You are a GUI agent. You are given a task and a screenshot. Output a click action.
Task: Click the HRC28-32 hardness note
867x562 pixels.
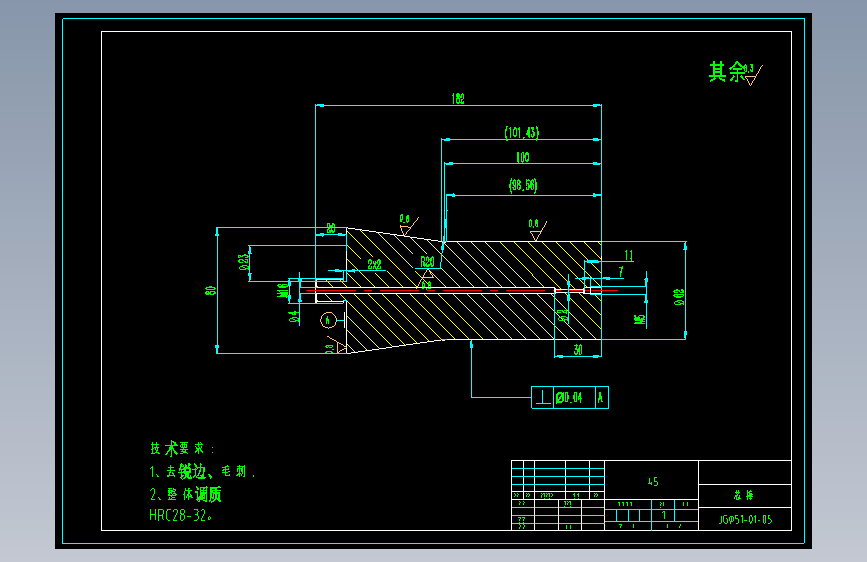pos(180,516)
